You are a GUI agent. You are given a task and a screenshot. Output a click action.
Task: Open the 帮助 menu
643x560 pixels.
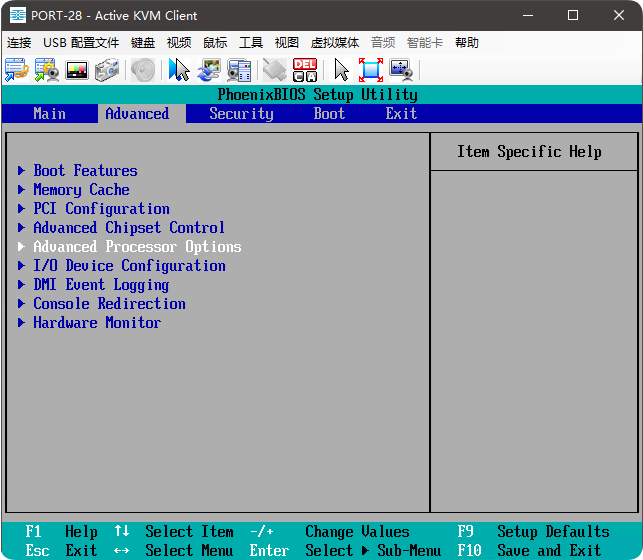coord(467,43)
